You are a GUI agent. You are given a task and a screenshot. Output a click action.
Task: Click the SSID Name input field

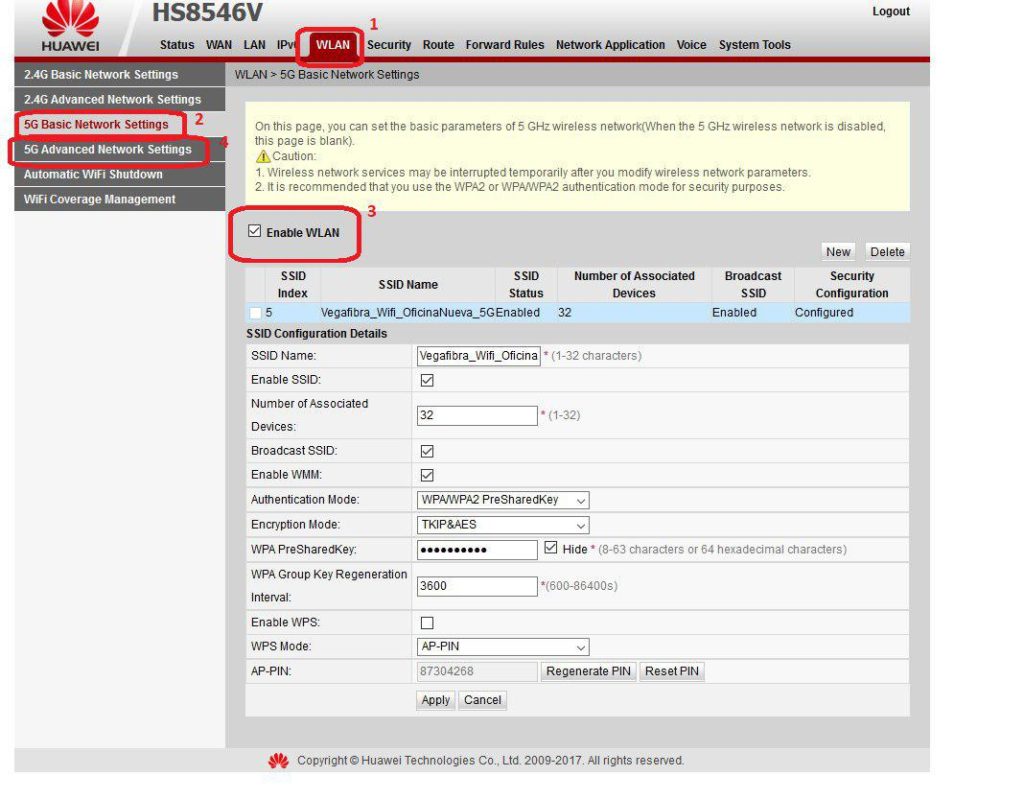coord(479,356)
